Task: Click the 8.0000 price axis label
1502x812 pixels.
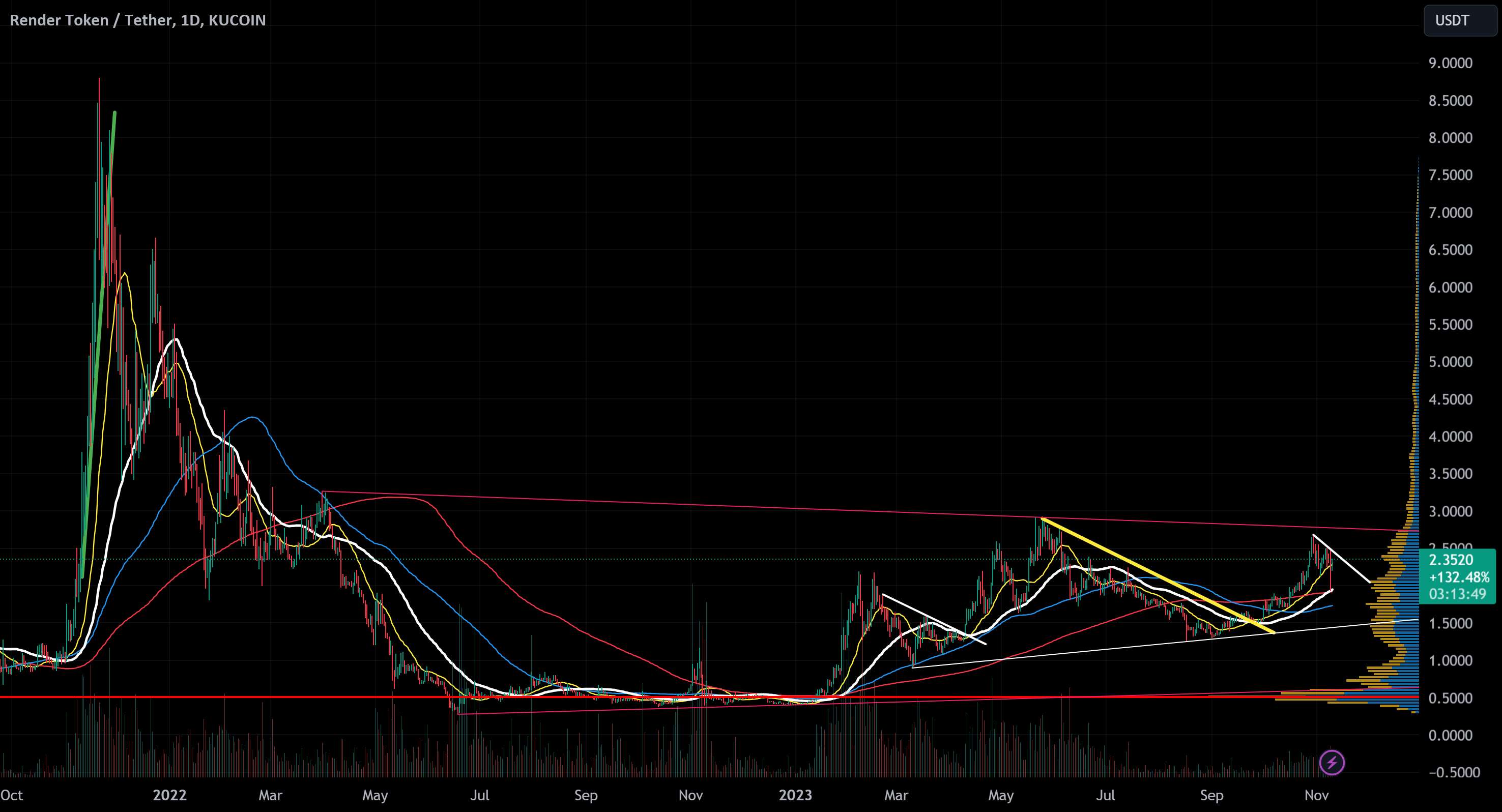Action: point(1450,137)
